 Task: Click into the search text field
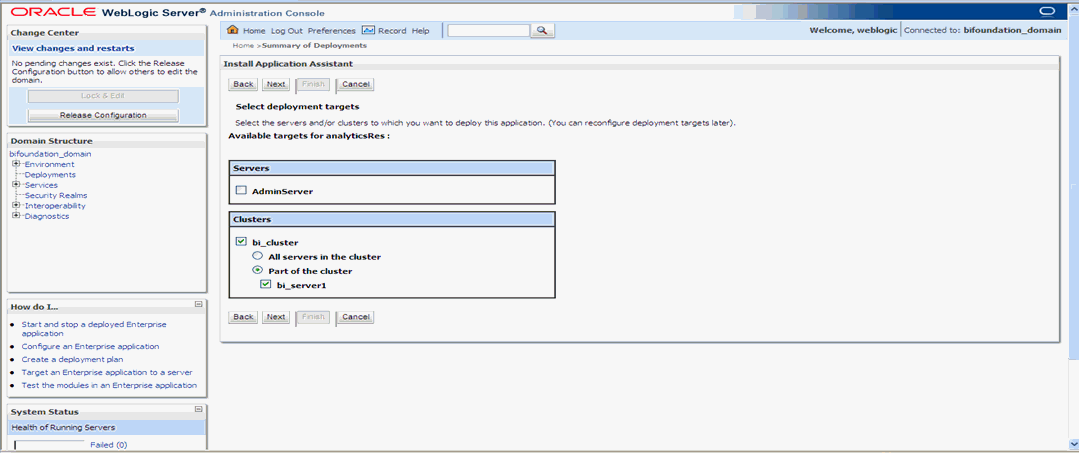(x=489, y=30)
